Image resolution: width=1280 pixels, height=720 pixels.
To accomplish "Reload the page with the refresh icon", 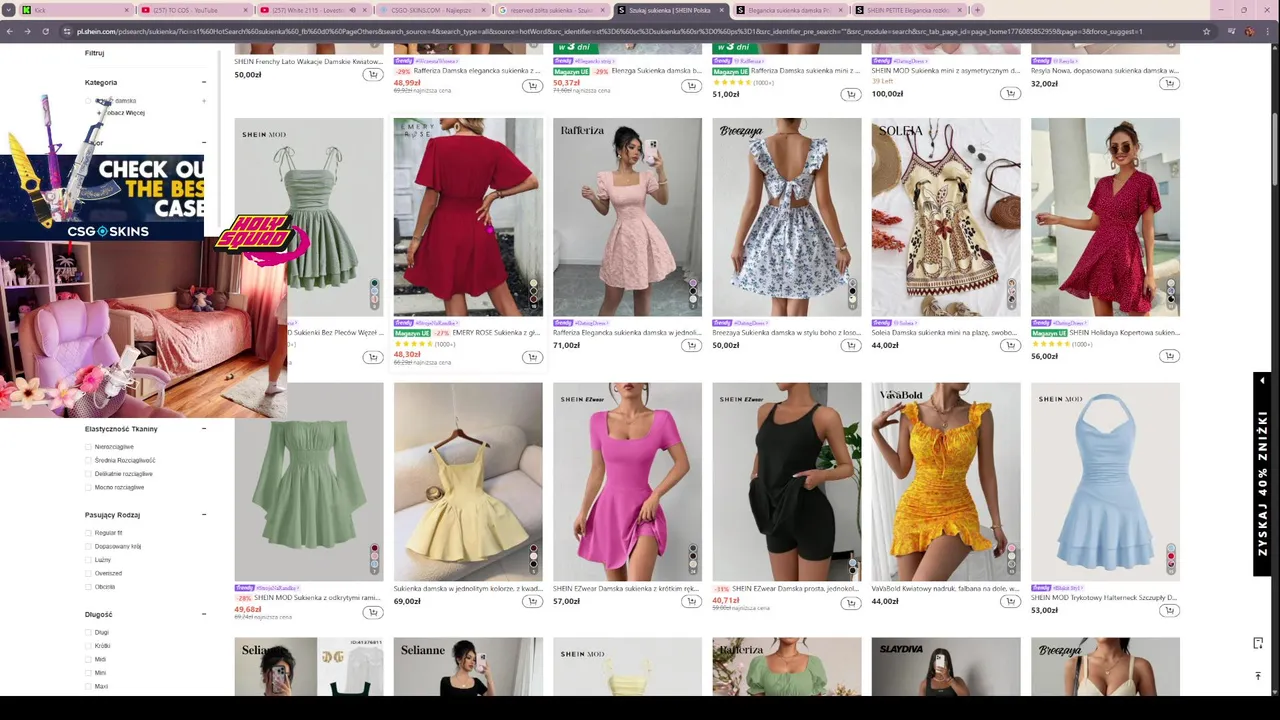I will coord(45,31).
